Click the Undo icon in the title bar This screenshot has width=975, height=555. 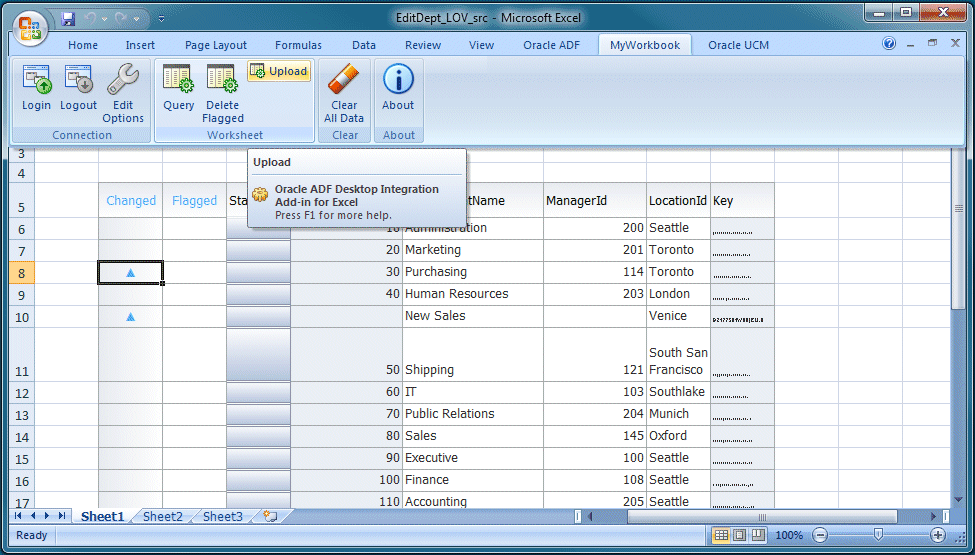click(x=91, y=19)
